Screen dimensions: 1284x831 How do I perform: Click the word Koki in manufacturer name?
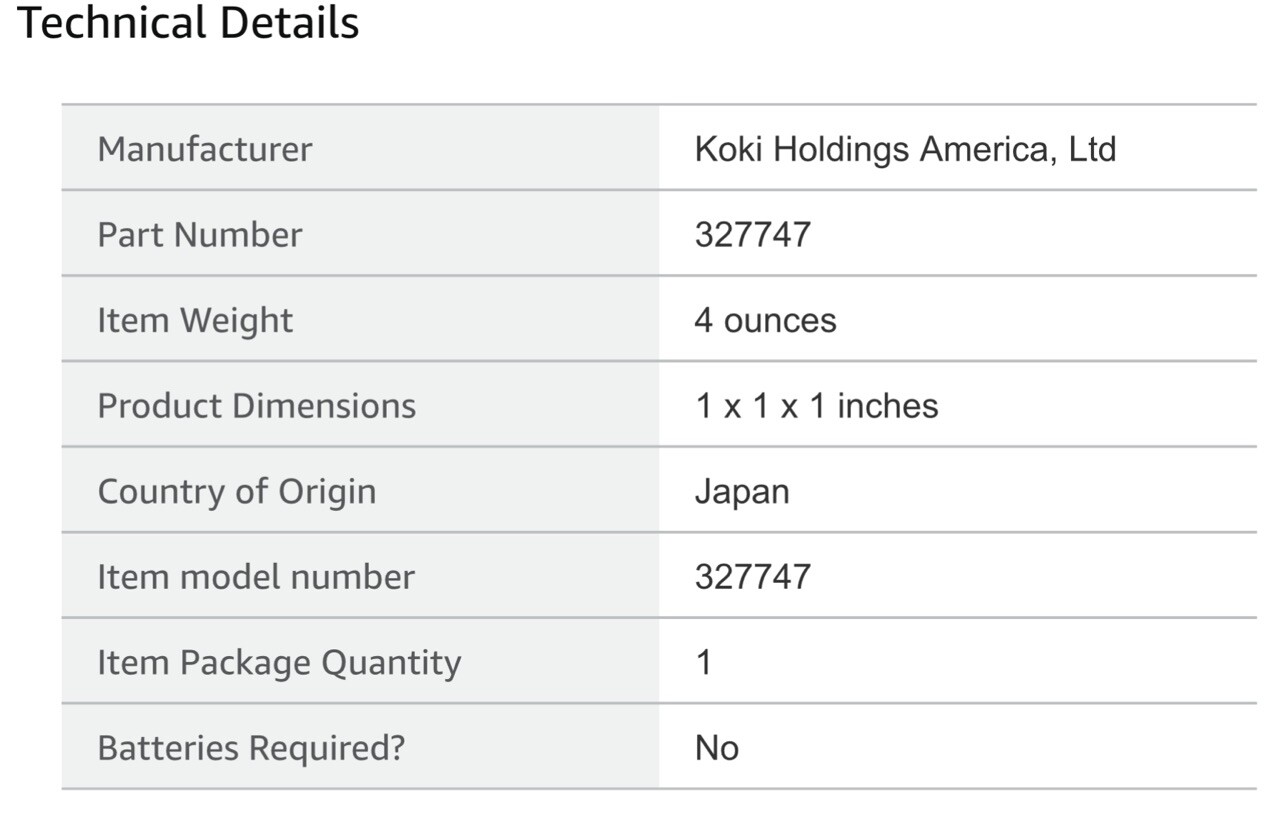[x=728, y=149]
